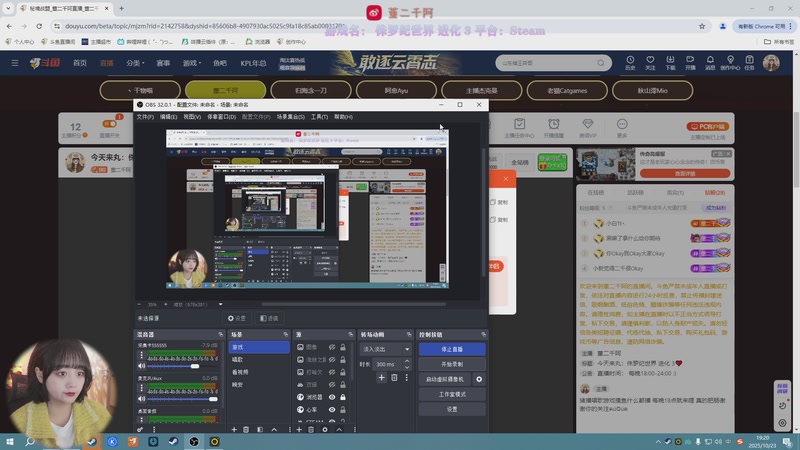Toggle visibility of 浏览器 source in OBS
800x450 pixels.
[332, 397]
